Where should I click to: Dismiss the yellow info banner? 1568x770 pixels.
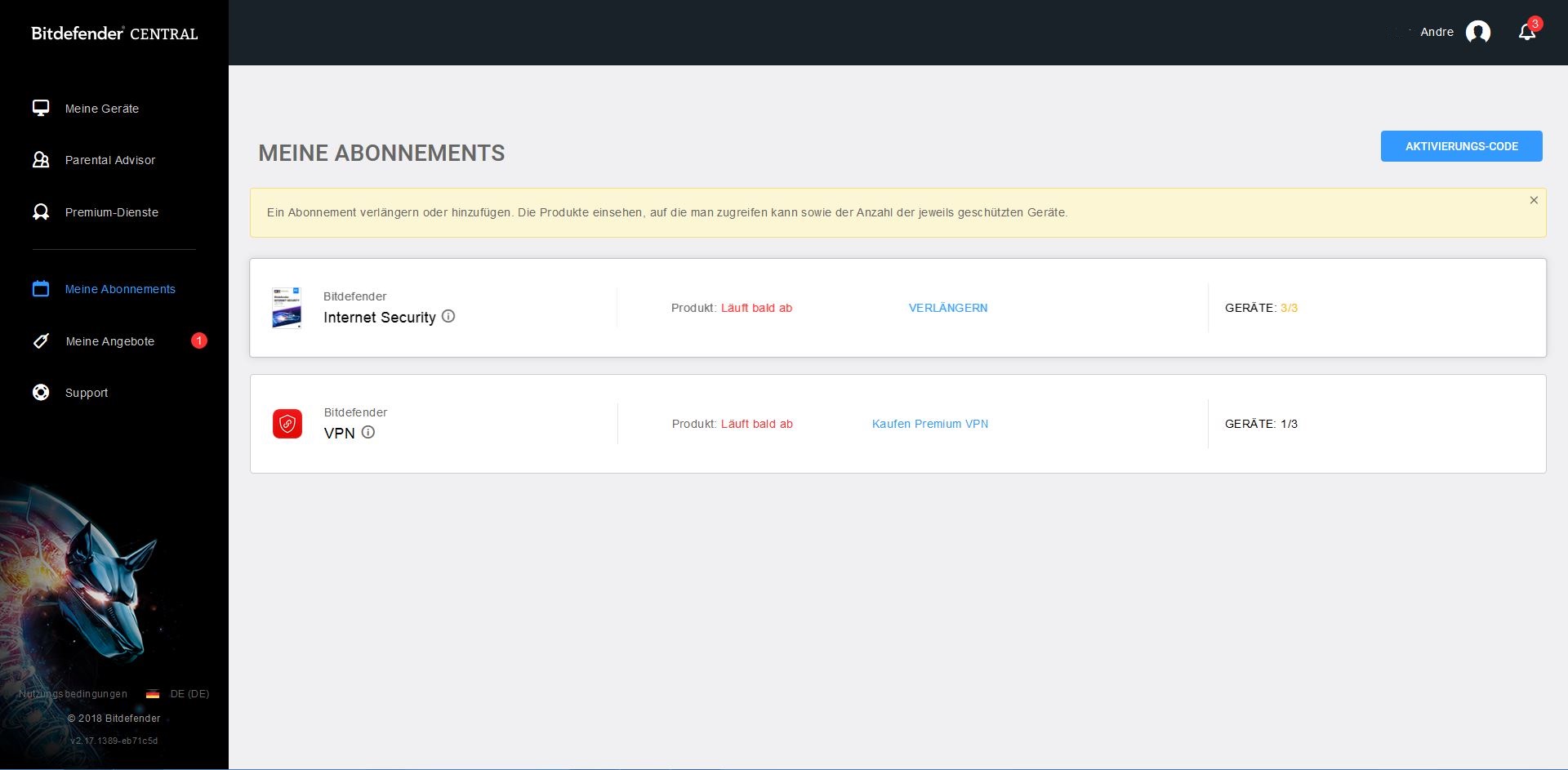click(1533, 201)
